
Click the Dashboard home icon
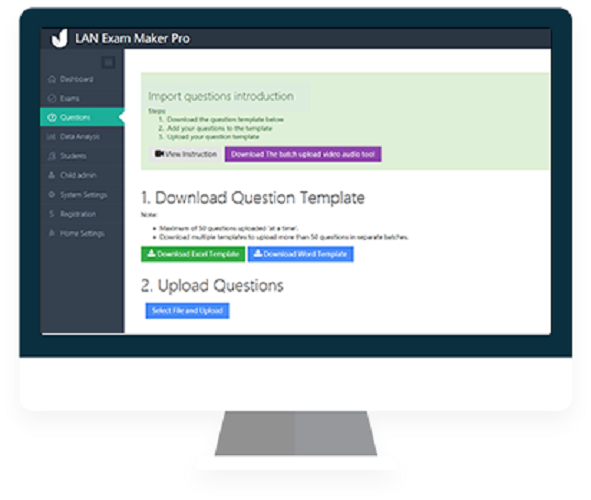(52, 79)
